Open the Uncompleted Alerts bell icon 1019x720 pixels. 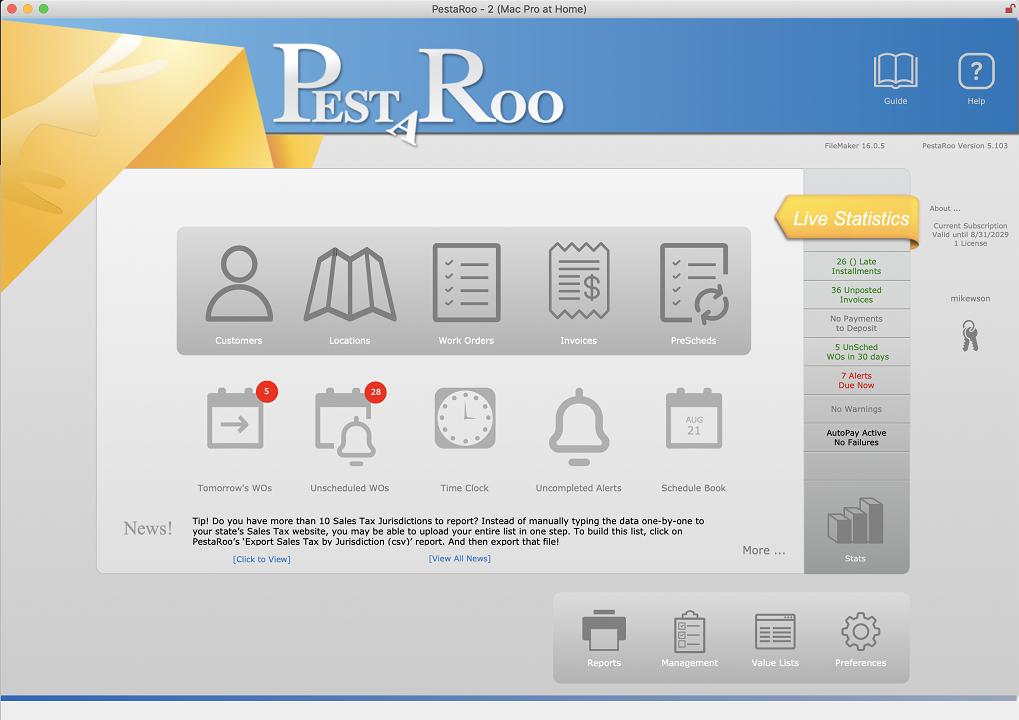pos(578,427)
